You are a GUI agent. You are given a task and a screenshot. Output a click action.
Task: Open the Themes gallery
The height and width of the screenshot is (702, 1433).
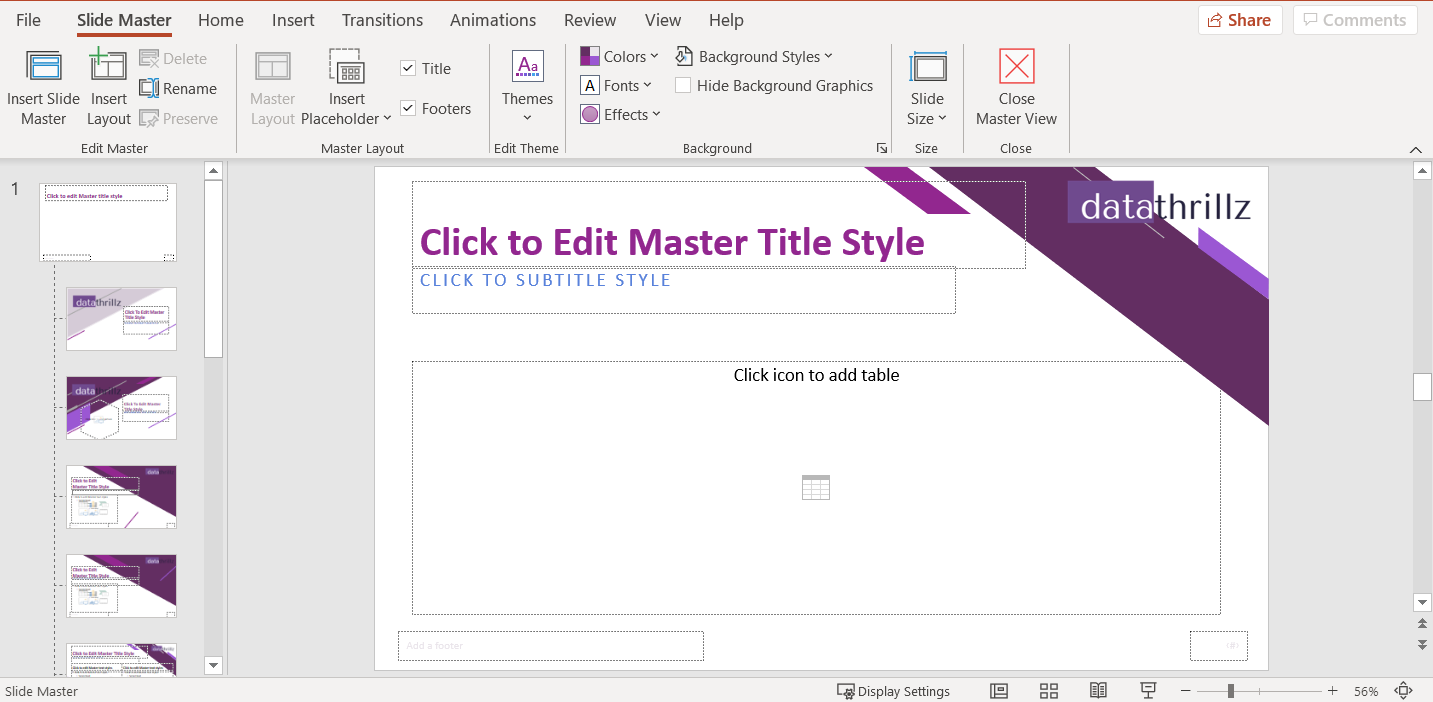coord(527,88)
